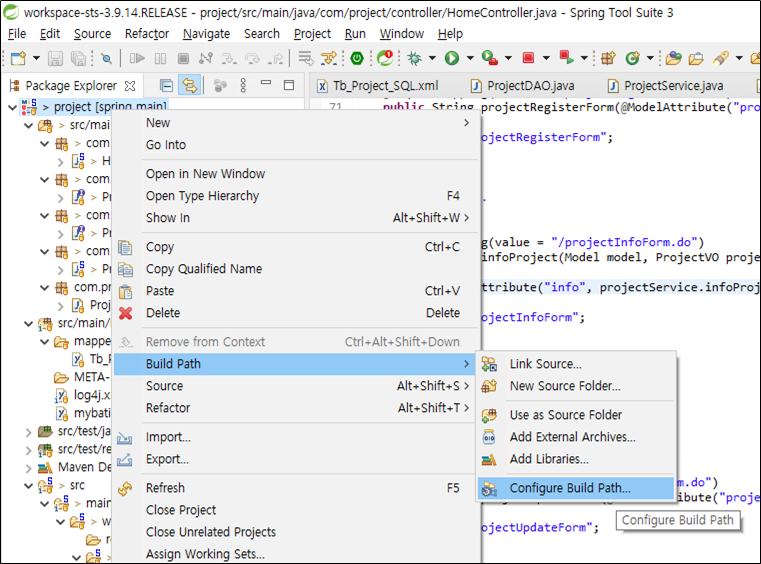Select Add External Archives... item
The height and width of the screenshot is (564, 761).
click(x=577, y=437)
